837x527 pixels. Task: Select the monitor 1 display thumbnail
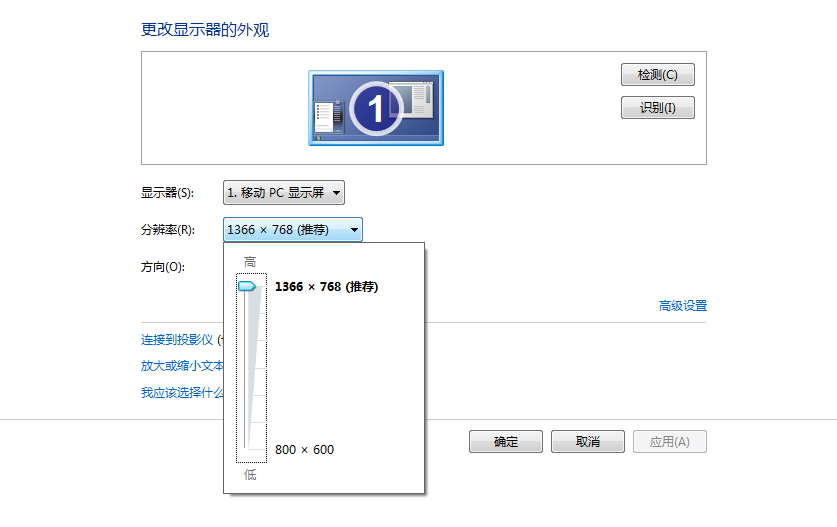(376, 108)
